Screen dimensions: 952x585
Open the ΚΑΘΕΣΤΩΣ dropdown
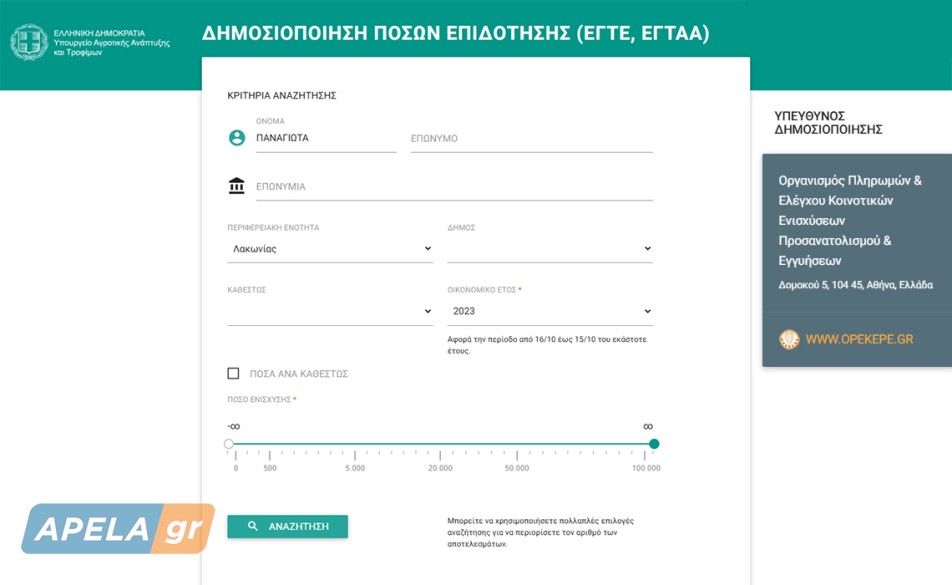click(330, 311)
